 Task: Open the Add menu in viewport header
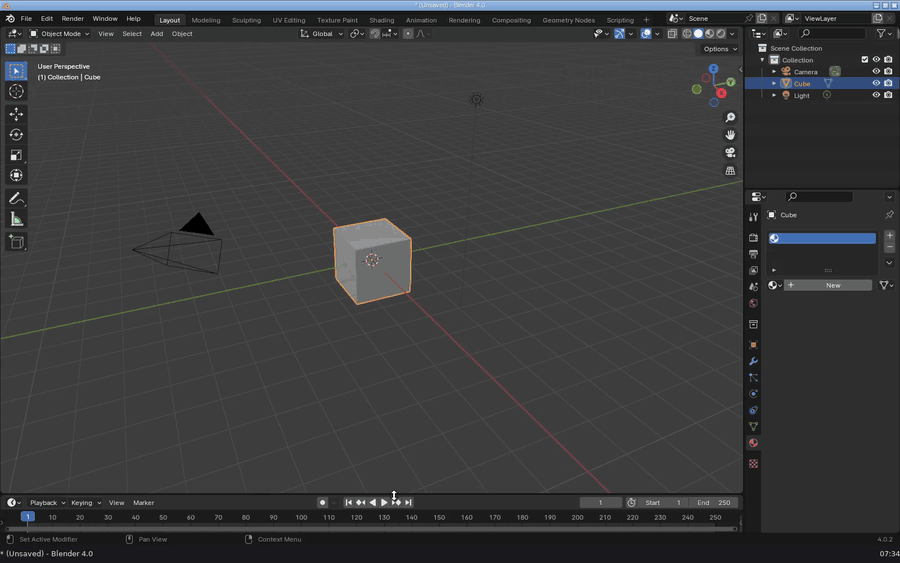pos(157,34)
